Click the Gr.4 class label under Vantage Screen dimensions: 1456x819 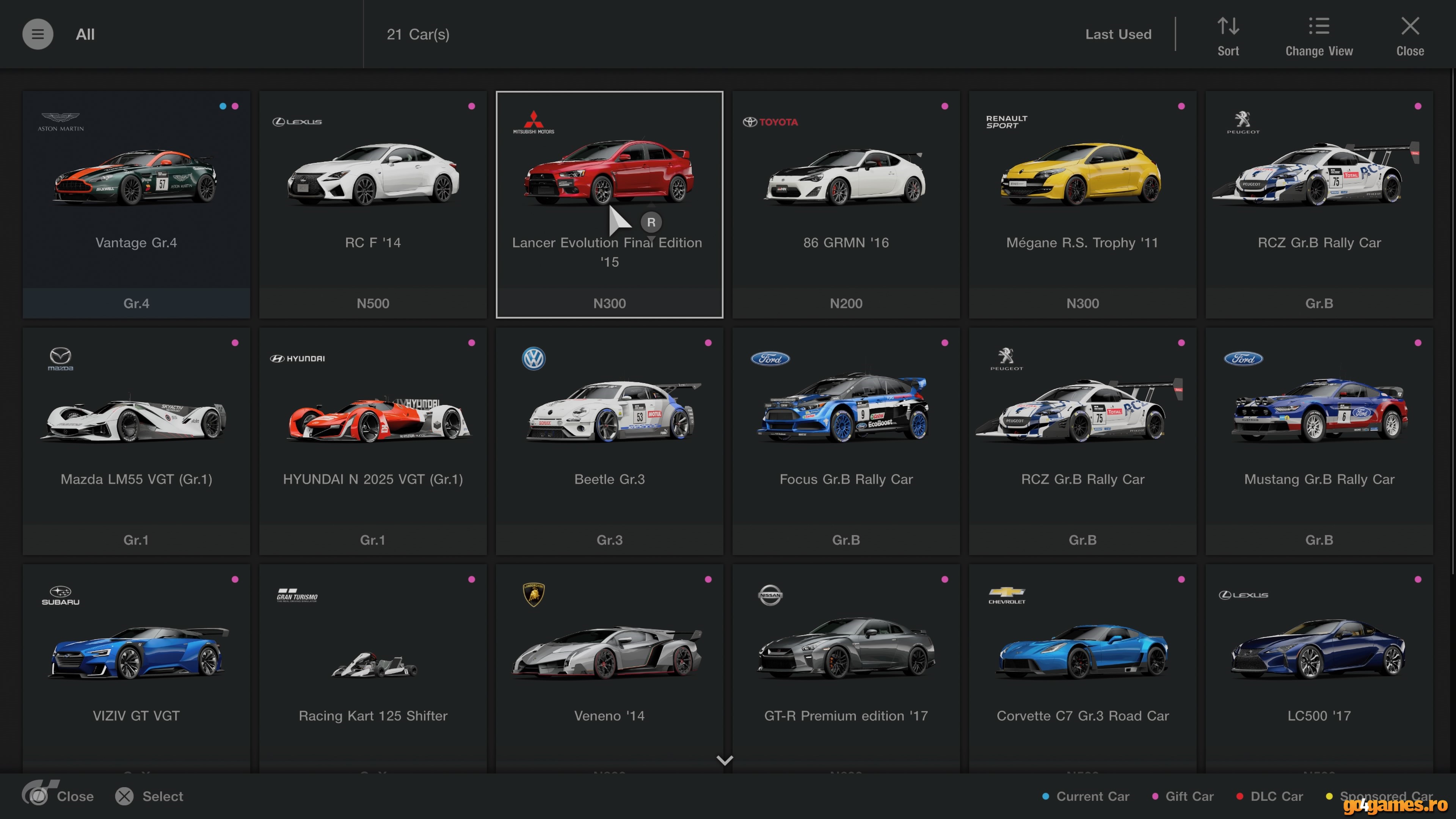click(136, 303)
